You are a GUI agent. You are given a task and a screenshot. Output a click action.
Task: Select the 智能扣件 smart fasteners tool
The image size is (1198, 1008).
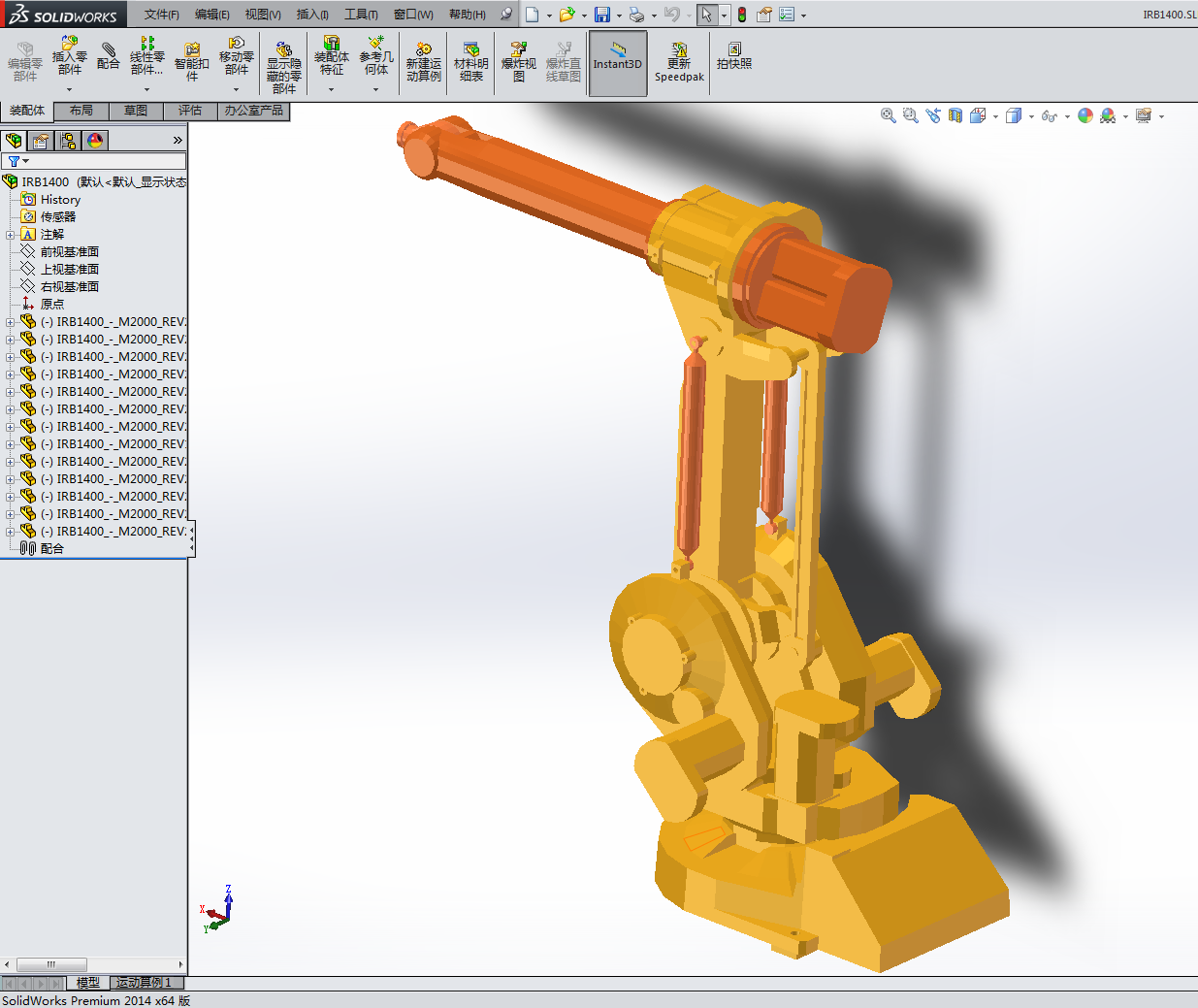192,61
